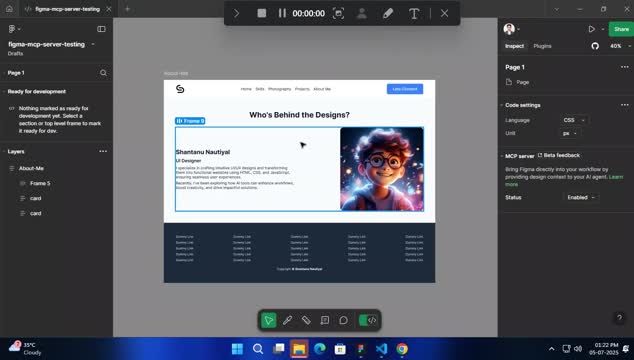Collapse the MCP server section

(502, 156)
